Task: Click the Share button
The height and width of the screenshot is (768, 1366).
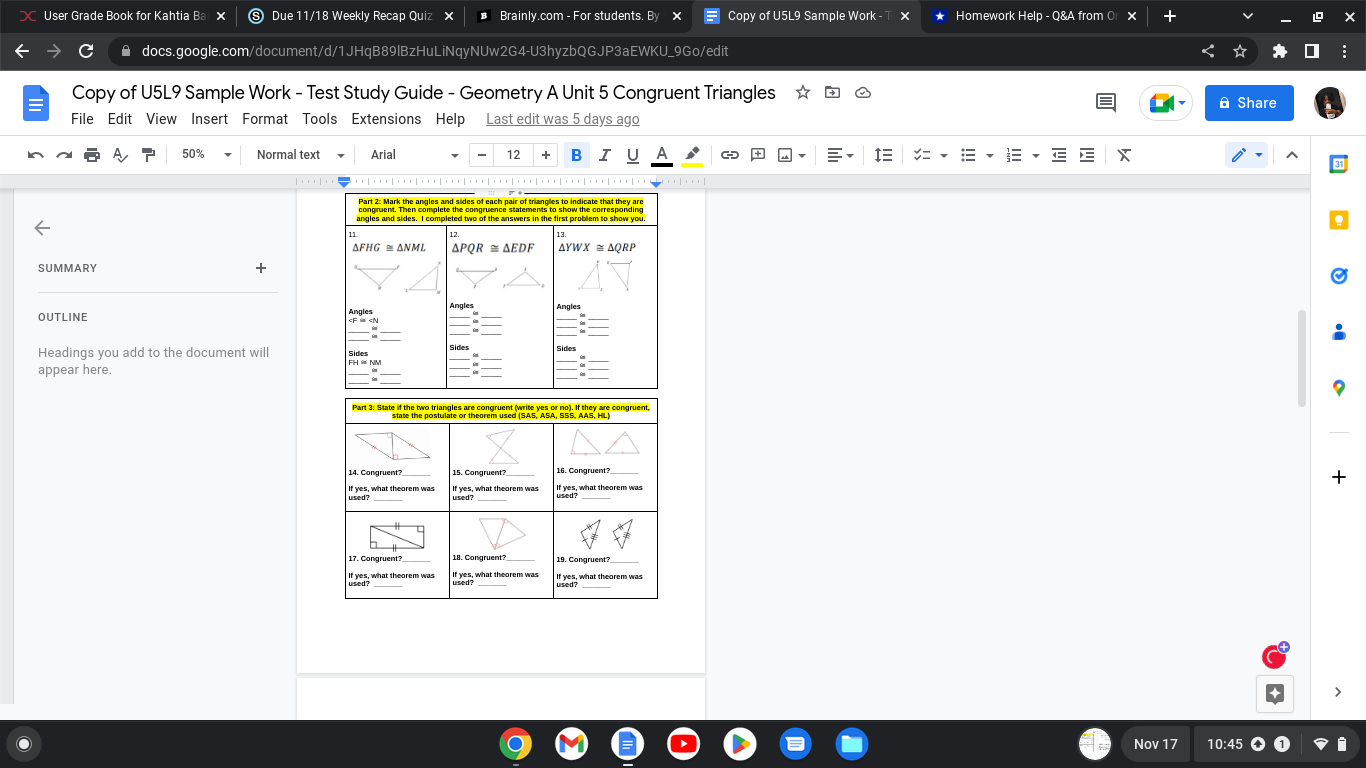Action: pos(1248,102)
